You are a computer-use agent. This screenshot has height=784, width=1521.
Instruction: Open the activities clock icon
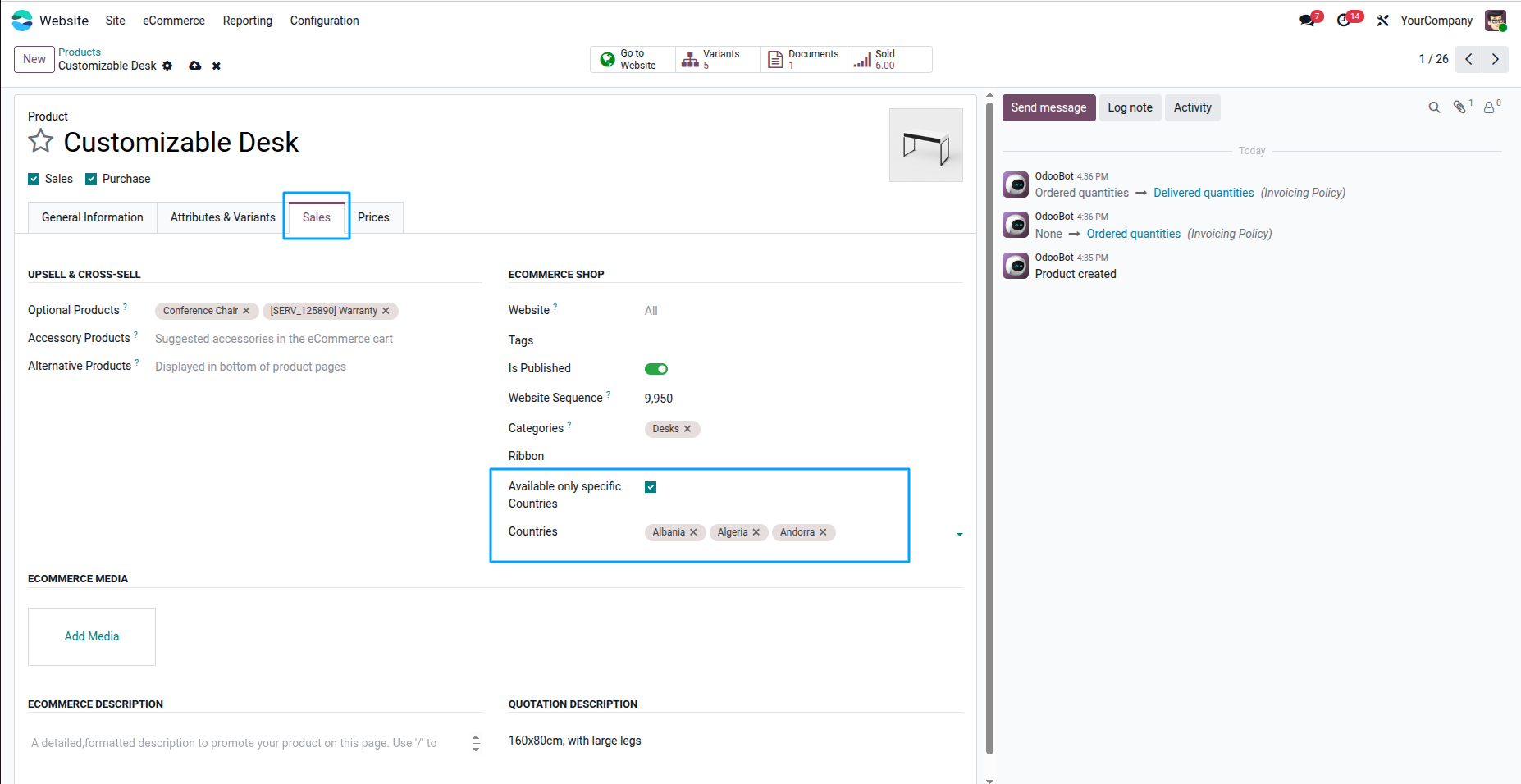pyautogui.click(x=1343, y=21)
